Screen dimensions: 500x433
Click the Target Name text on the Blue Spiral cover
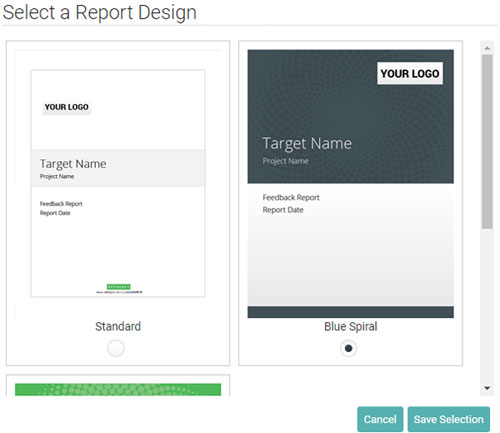[307, 144]
